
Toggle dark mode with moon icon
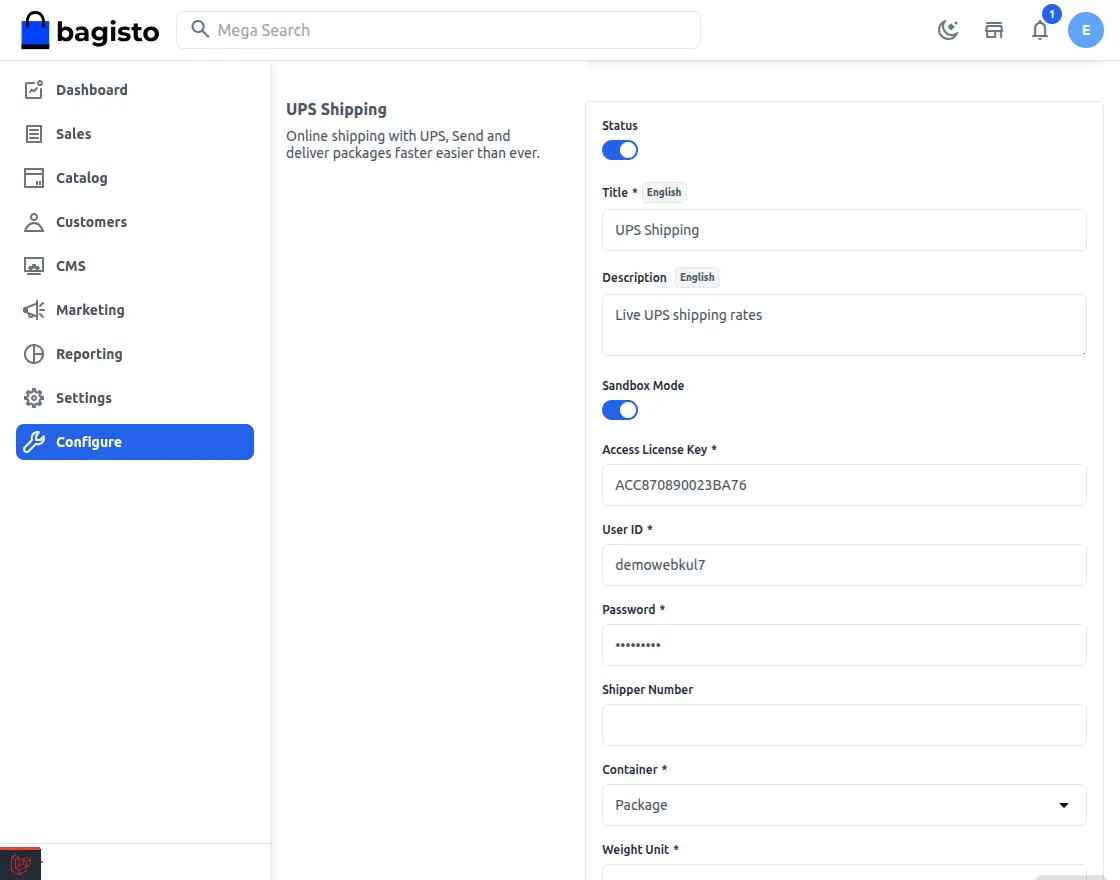tap(948, 30)
